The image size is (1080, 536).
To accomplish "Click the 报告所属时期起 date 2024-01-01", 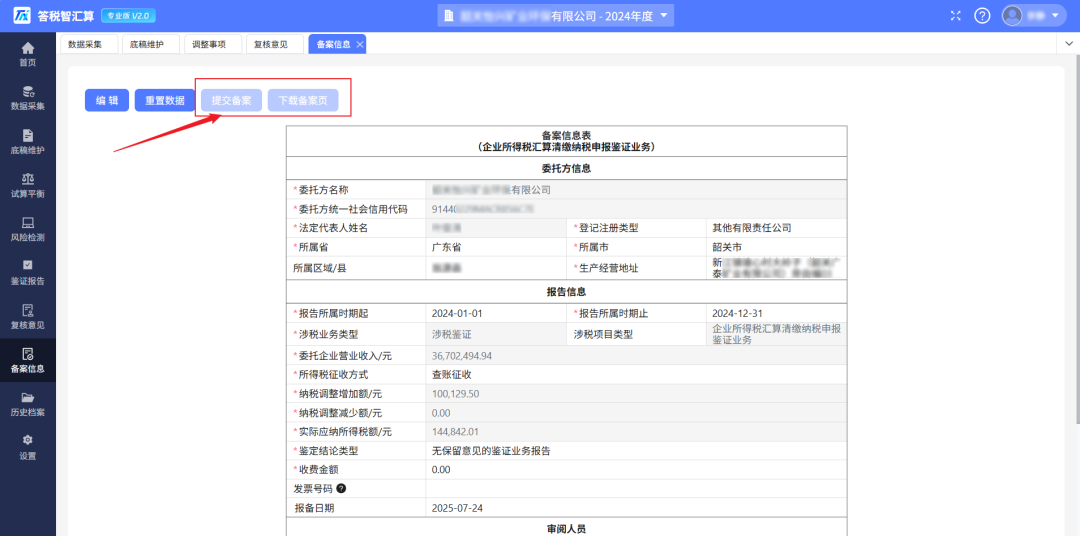I will 497,313.
